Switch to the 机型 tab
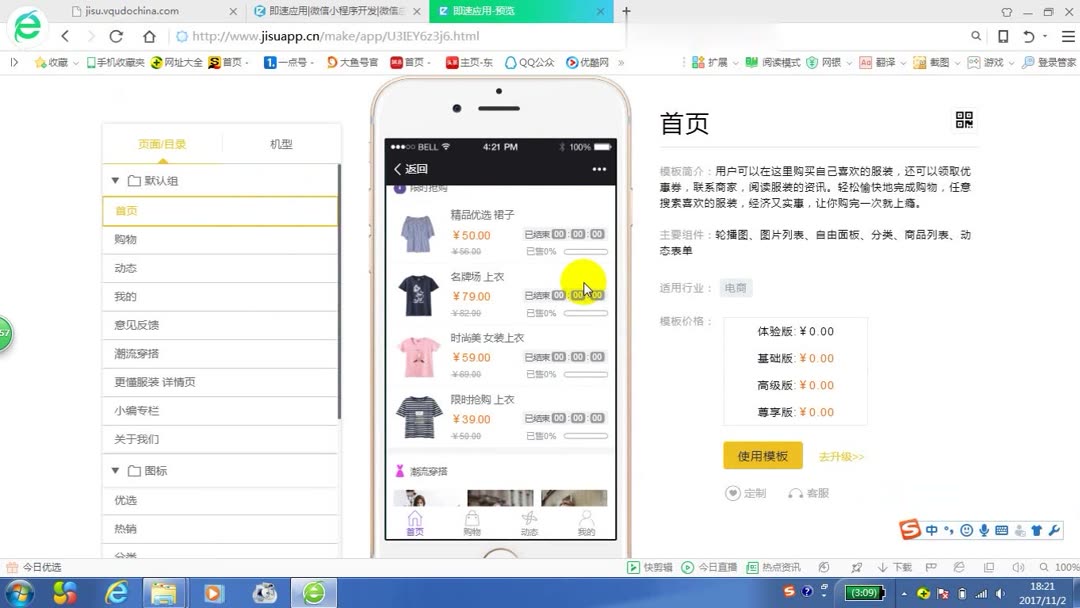 click(x=279, y=144)
